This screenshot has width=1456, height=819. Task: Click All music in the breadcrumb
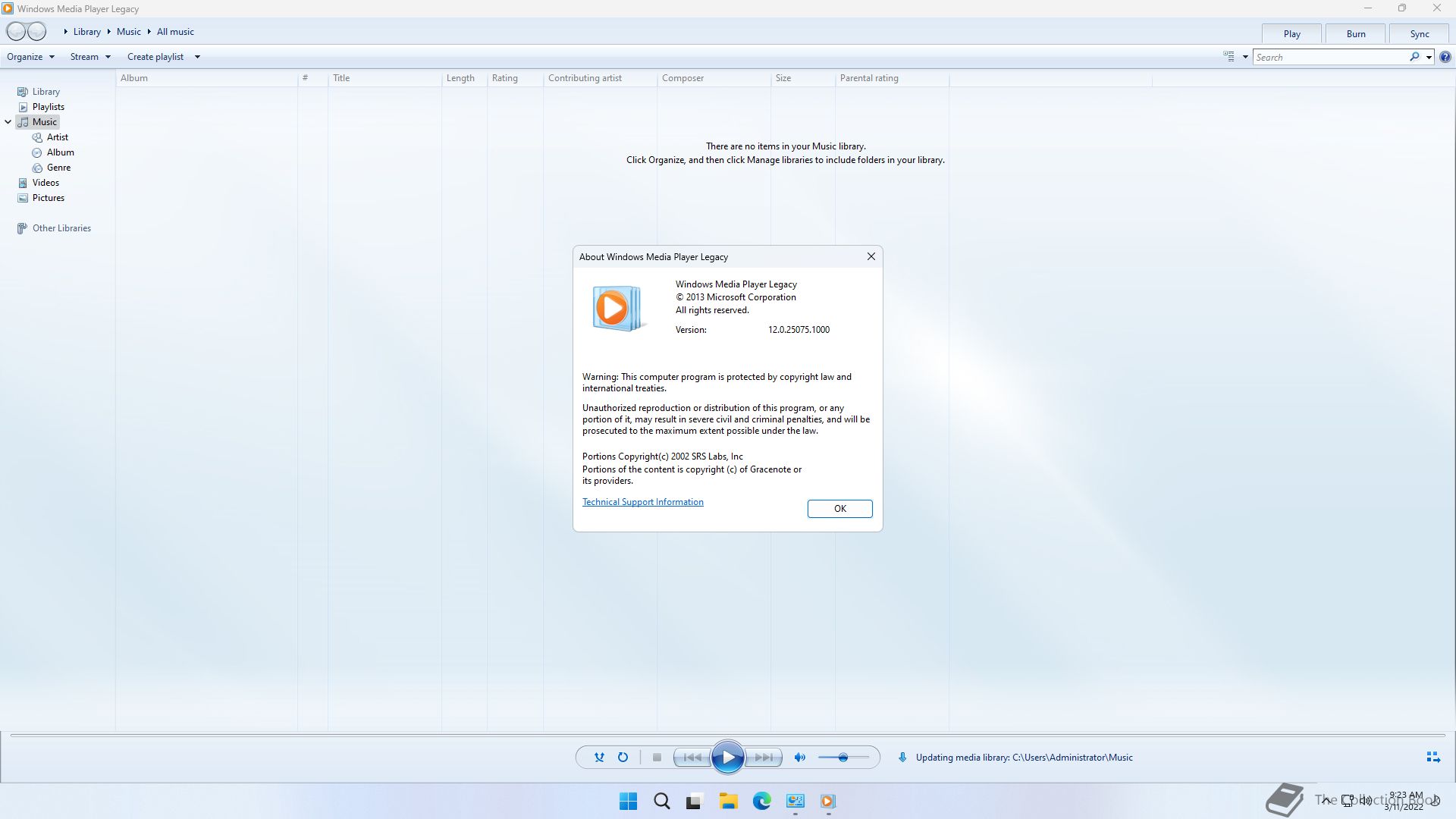(x=175, y=32)
